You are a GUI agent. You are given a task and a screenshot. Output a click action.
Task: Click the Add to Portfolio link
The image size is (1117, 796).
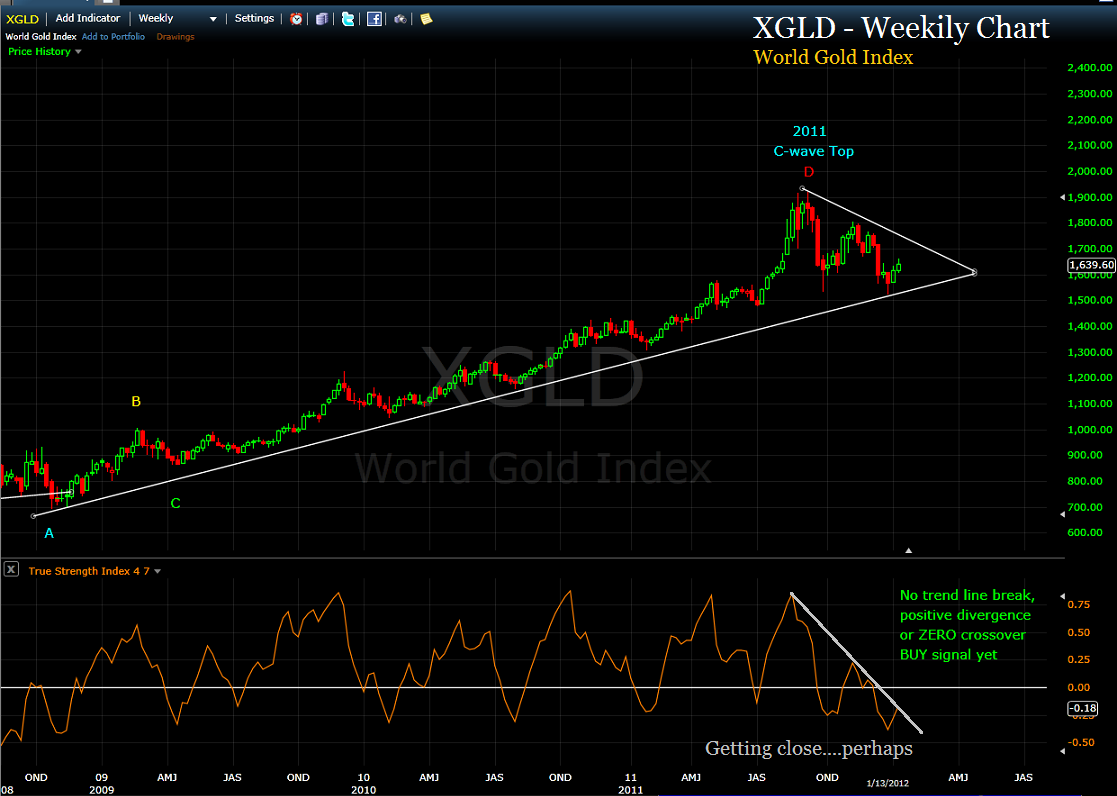[x=113, y=36]
